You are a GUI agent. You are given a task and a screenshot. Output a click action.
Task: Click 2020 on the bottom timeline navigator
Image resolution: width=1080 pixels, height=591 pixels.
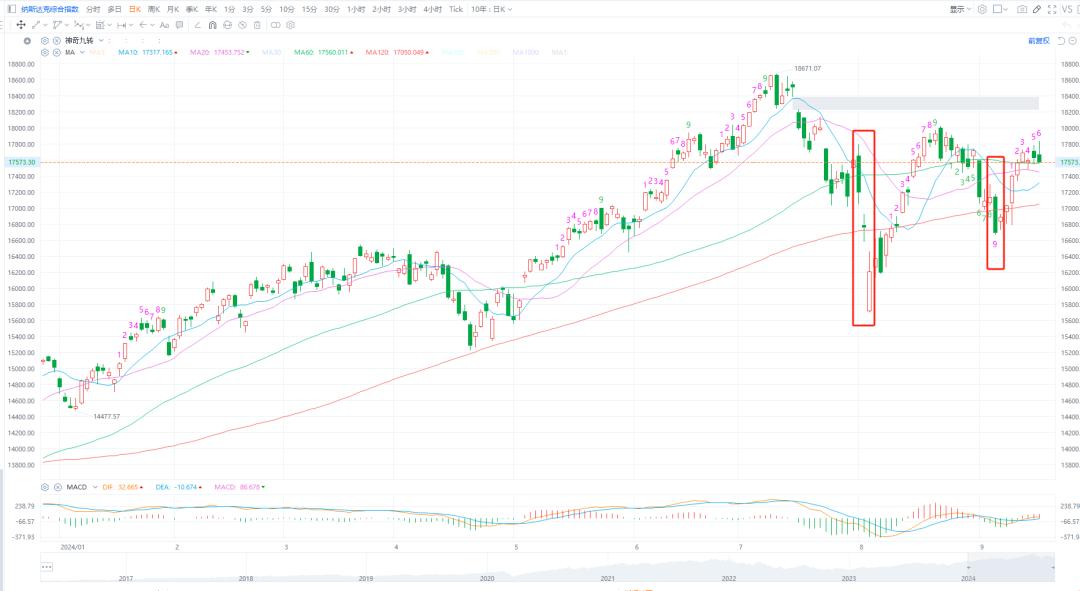click(x=487, y=578)
